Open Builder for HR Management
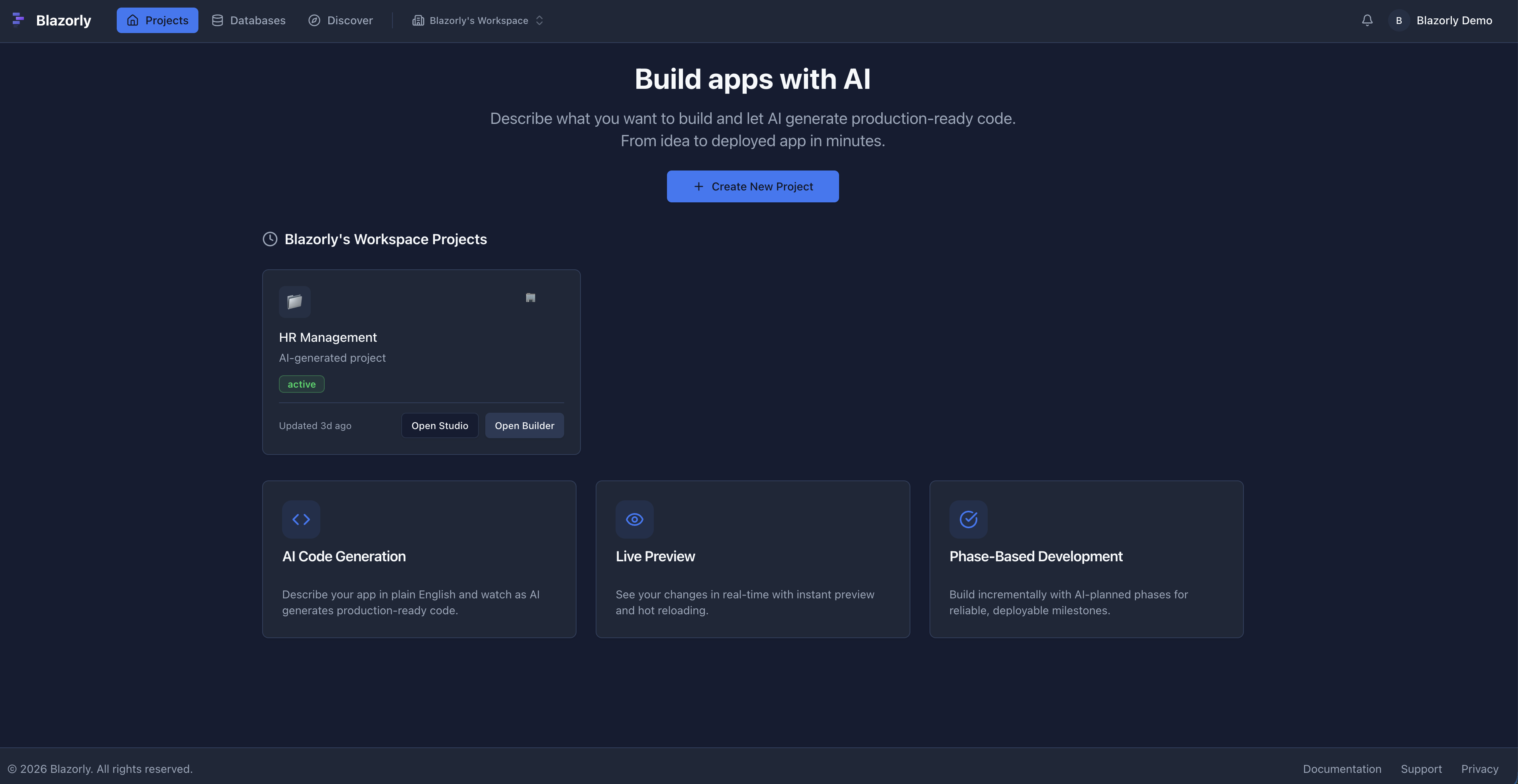Image resolution: width=1518 pixels, height=784 pixels. tap(524, 425)
